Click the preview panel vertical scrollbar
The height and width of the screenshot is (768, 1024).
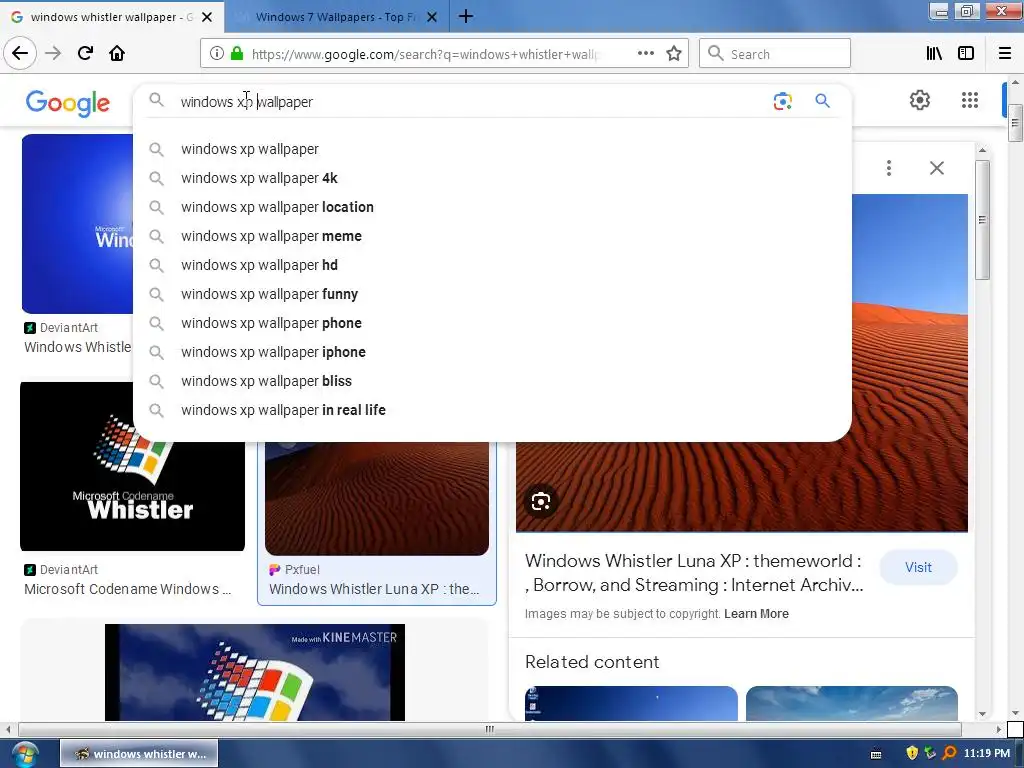[x=982, y=219]
